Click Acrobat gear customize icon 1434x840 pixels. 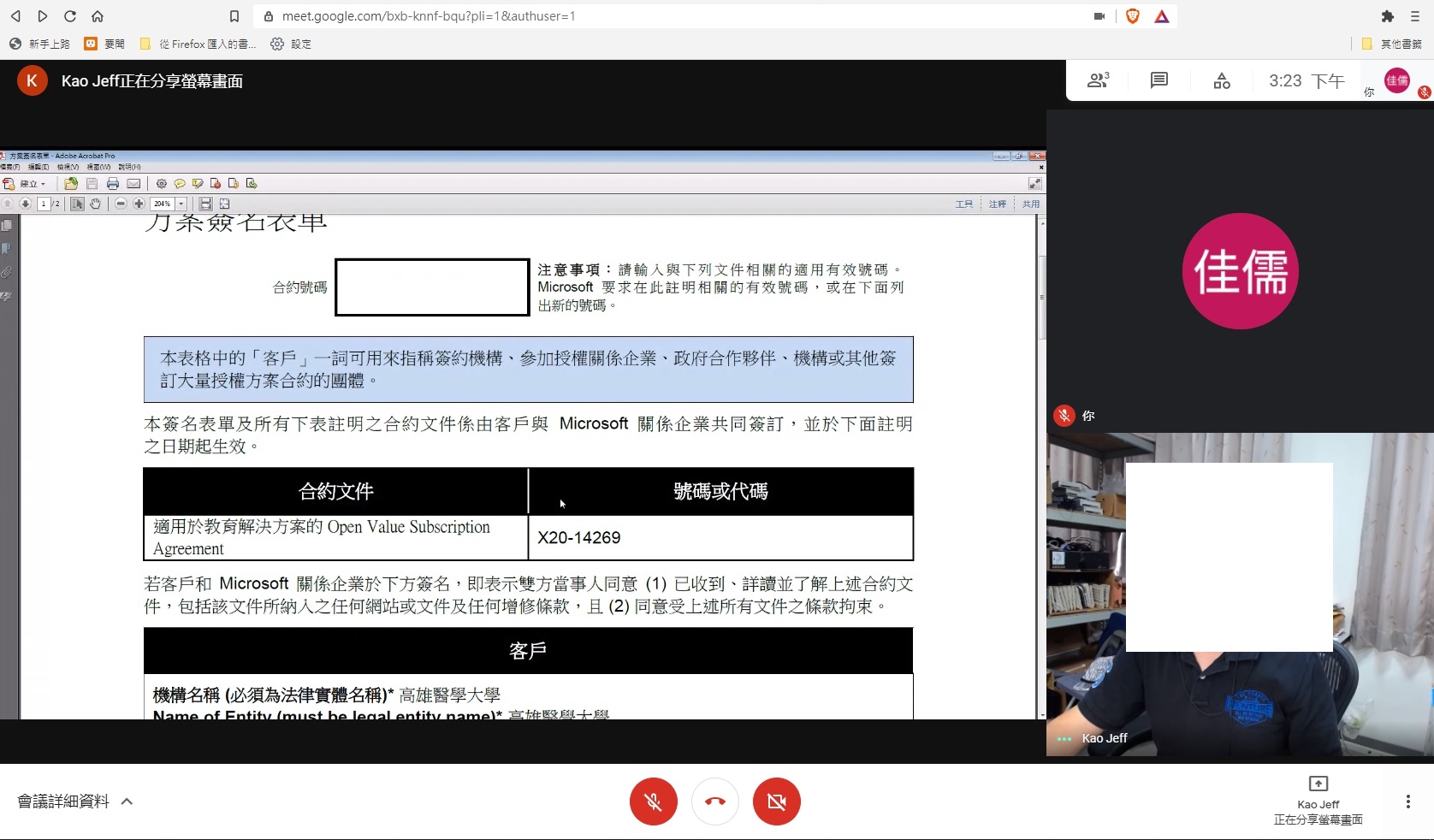pyautogui.click(x=162, y=183)
